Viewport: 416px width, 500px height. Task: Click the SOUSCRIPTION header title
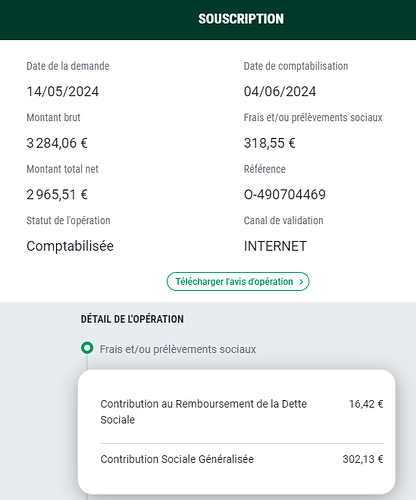click(241, 19)
